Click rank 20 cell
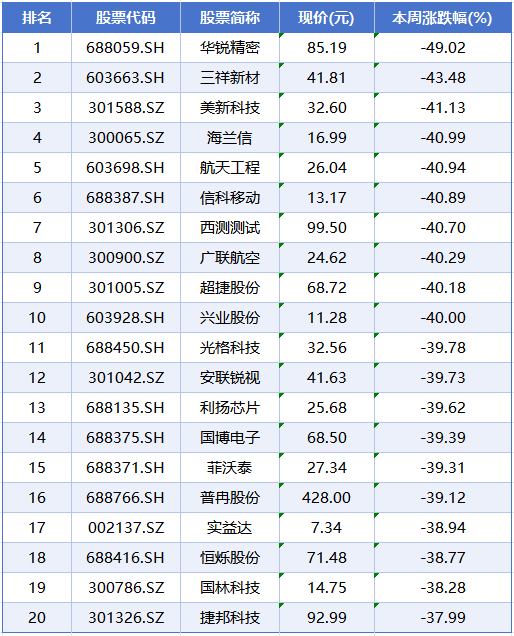 click(x=37, y=618)
